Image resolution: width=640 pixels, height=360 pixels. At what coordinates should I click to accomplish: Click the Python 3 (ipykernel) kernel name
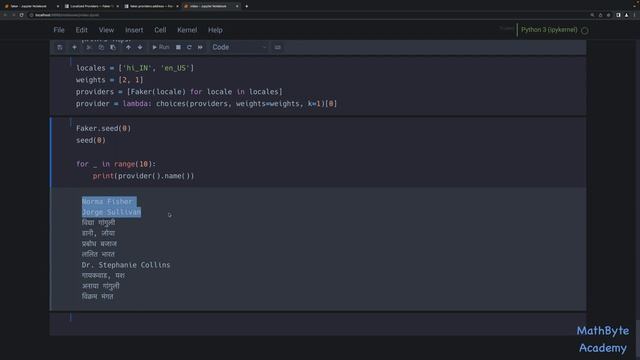click(549, 30)
